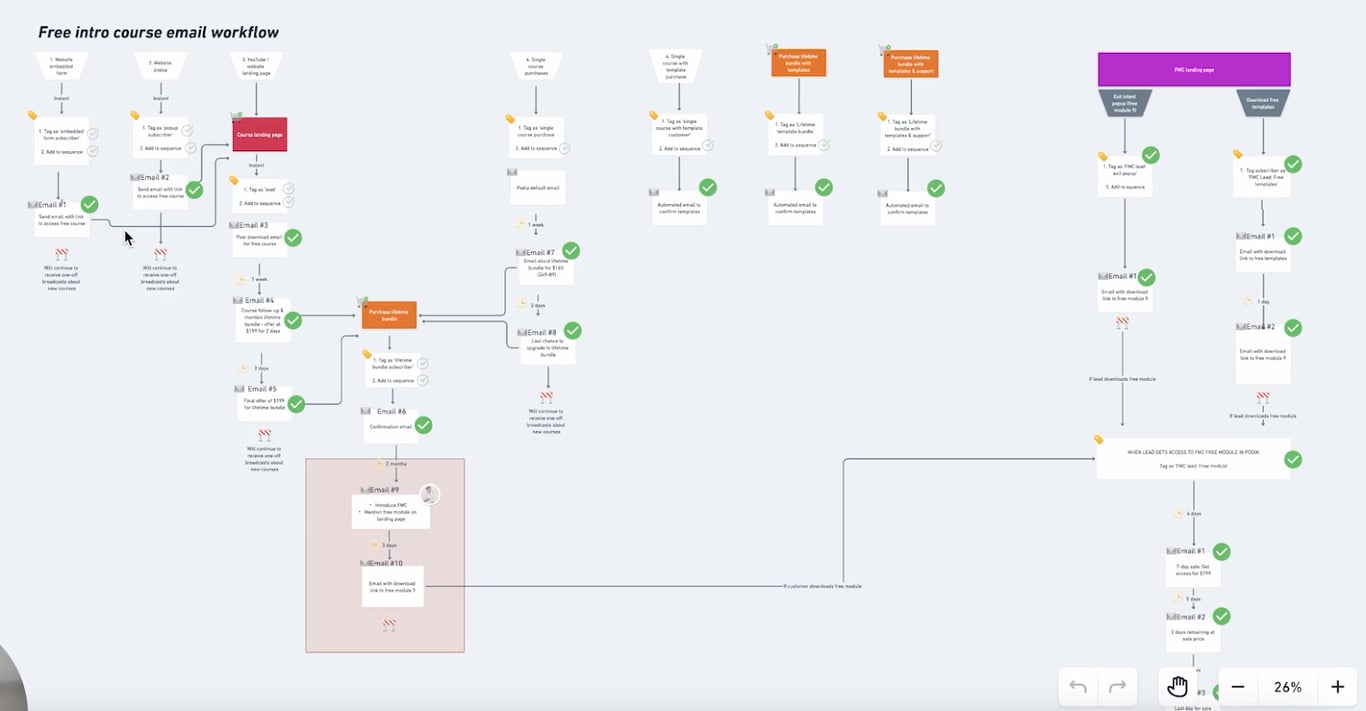Screen dimensions: 1366x711
Task: Select gray 'Download free templates' trigger shape
Action: pos(1262,102)
